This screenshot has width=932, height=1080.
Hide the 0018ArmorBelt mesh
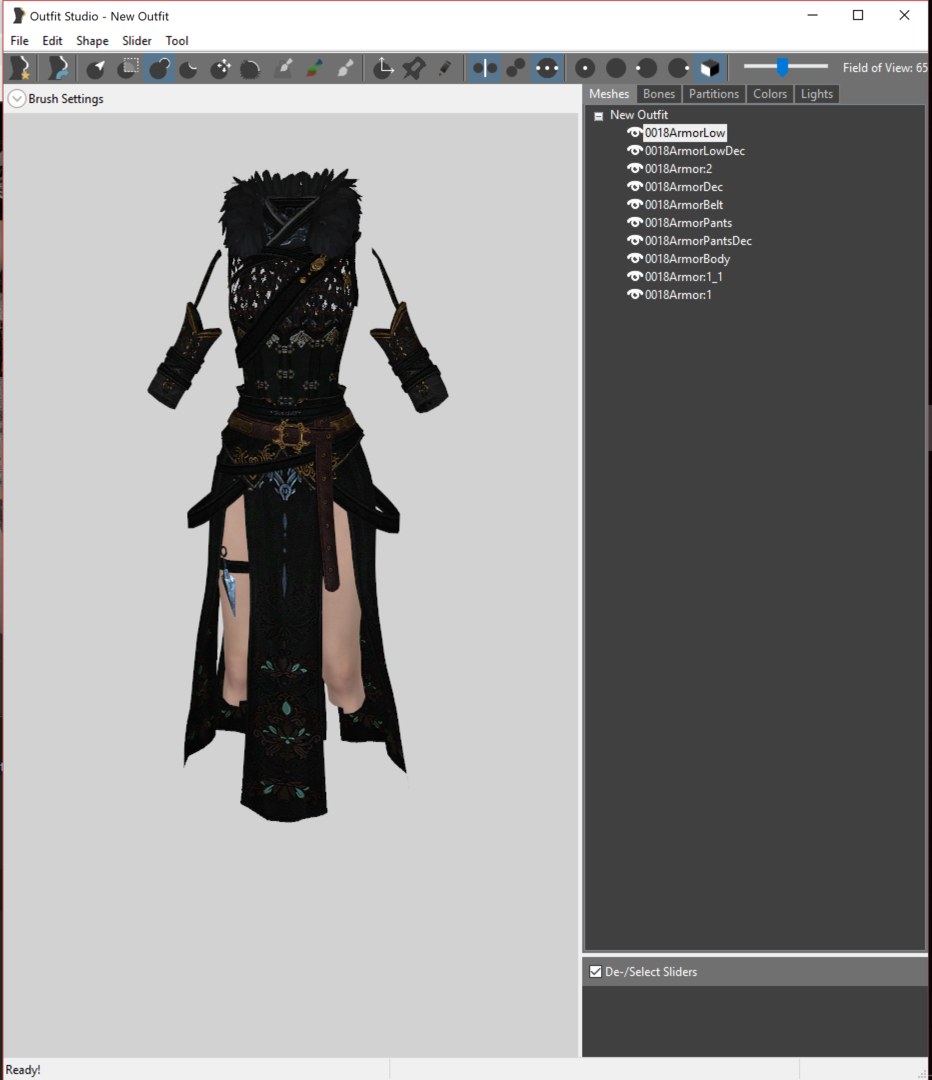[x=634, y=204]
